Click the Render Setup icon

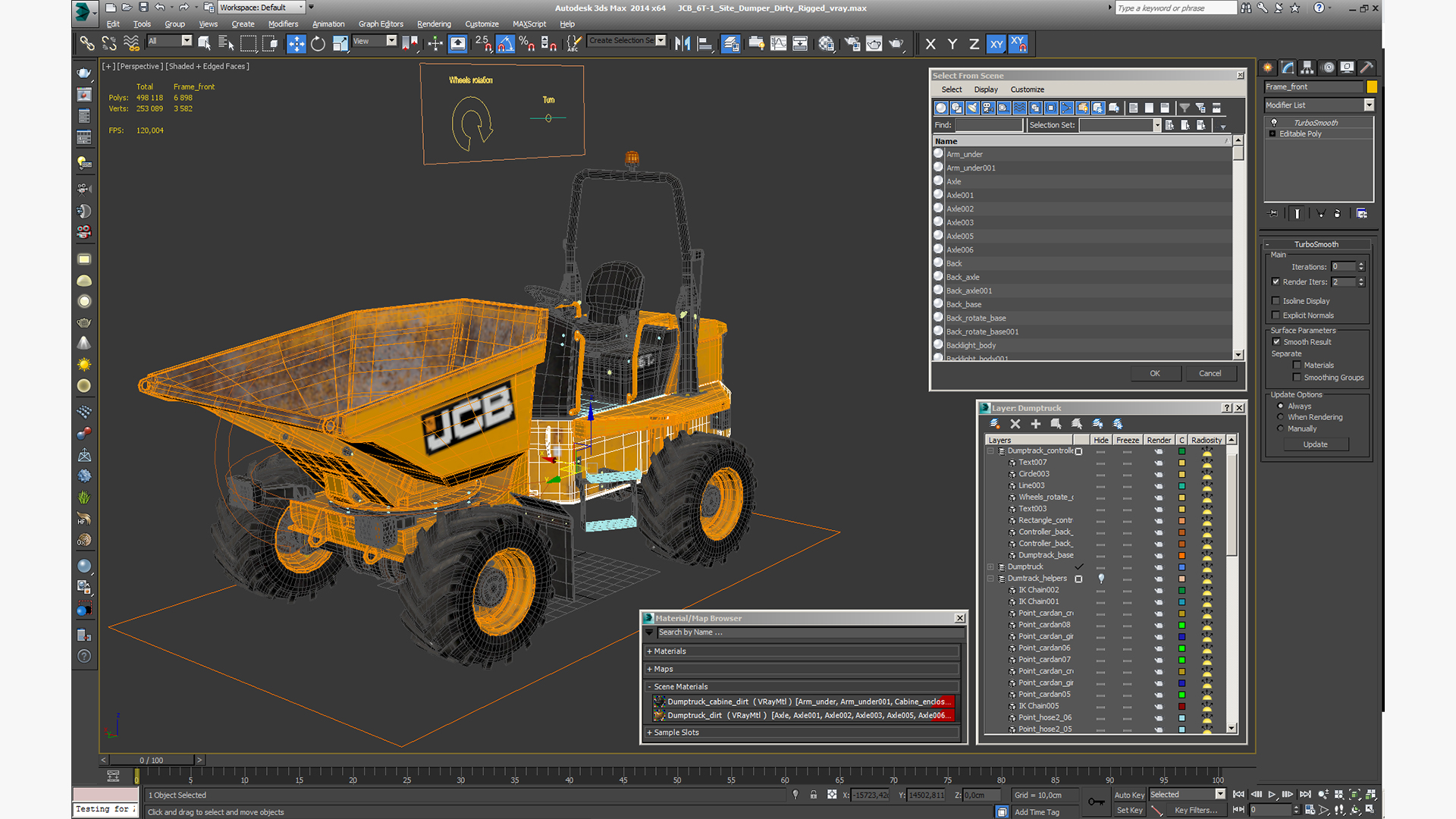click(x=852, y=44)
